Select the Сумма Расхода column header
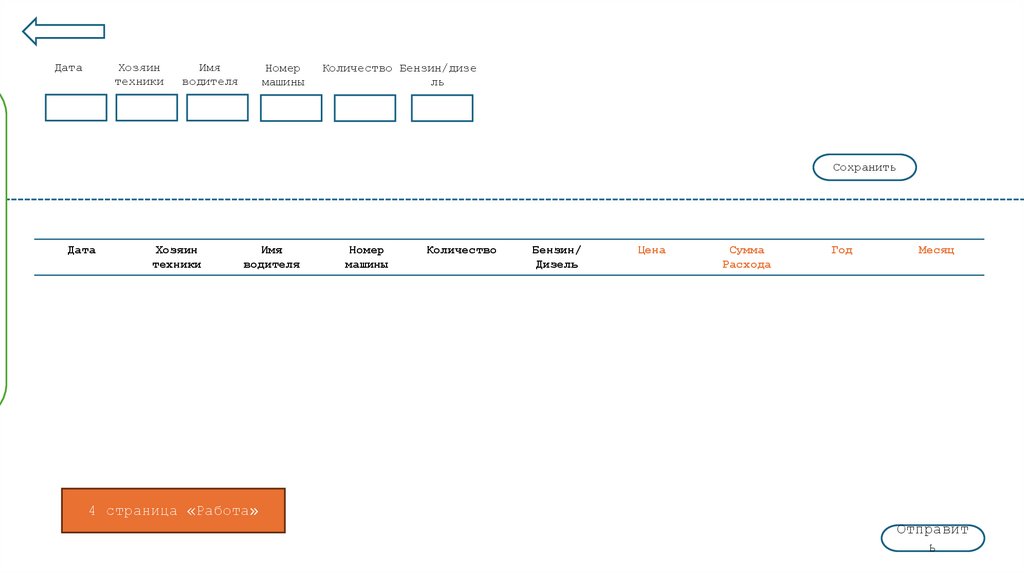Screen dimensions: 1024x574 (746, 257)
